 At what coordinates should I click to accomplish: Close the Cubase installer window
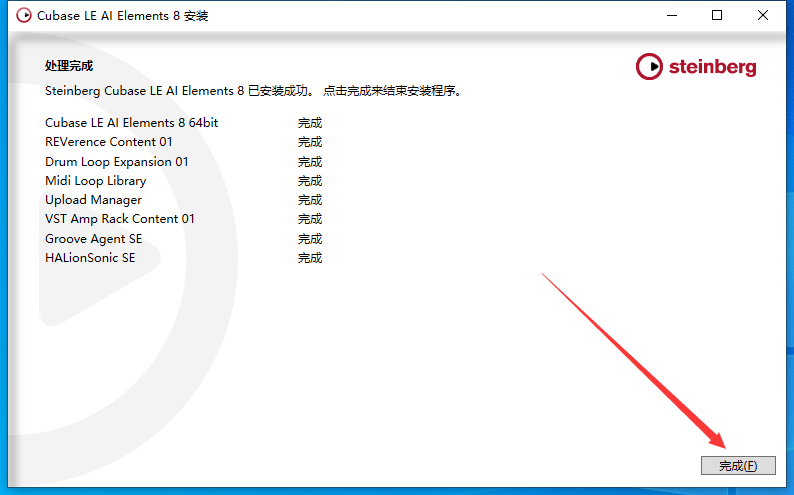click(763, 16)
